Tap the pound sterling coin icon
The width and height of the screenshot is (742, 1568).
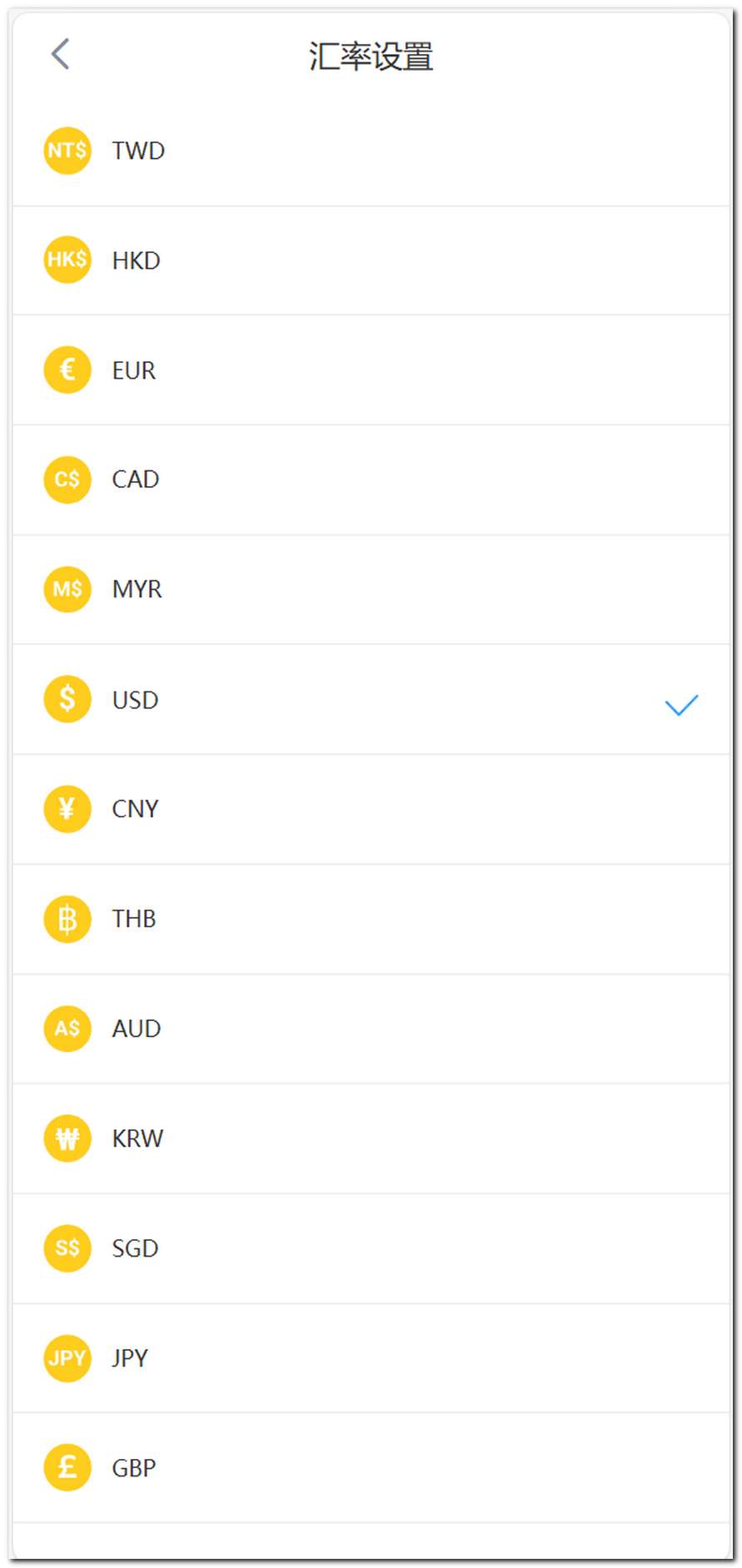click(x=67, y=1467)
